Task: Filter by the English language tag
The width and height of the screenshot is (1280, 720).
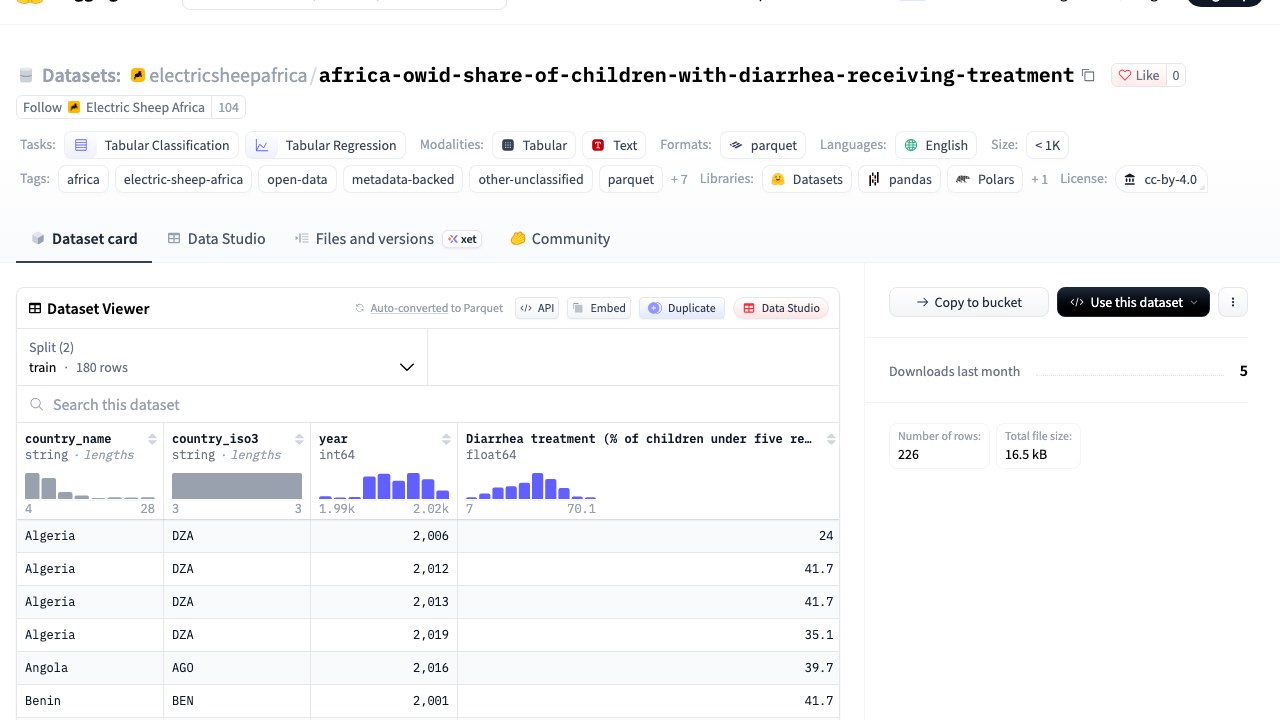Action: pyautogui.click(x=936, y=145)
